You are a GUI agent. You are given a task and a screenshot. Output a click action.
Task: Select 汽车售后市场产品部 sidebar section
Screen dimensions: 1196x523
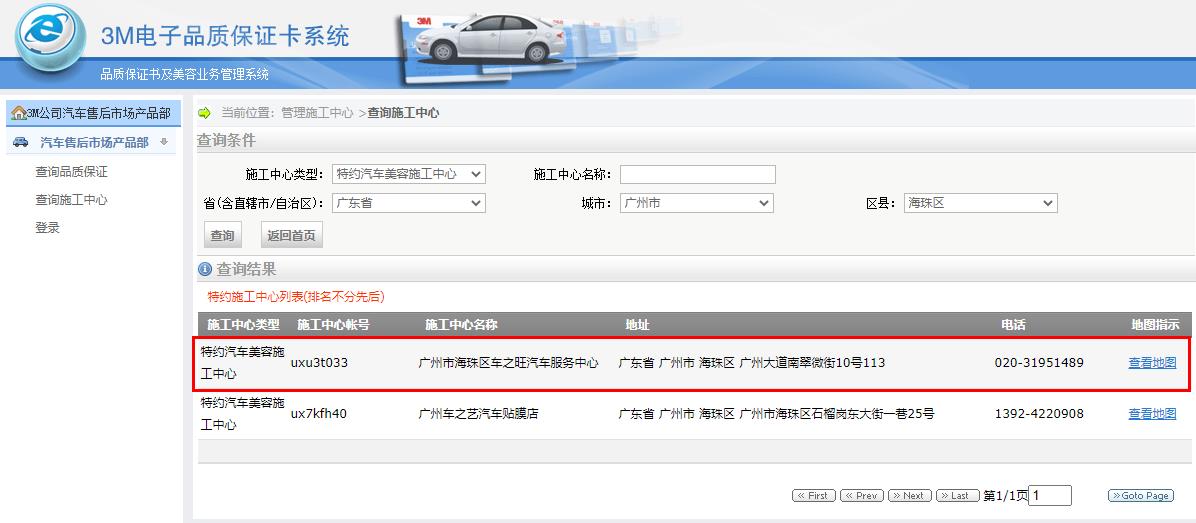pos(94,143)
